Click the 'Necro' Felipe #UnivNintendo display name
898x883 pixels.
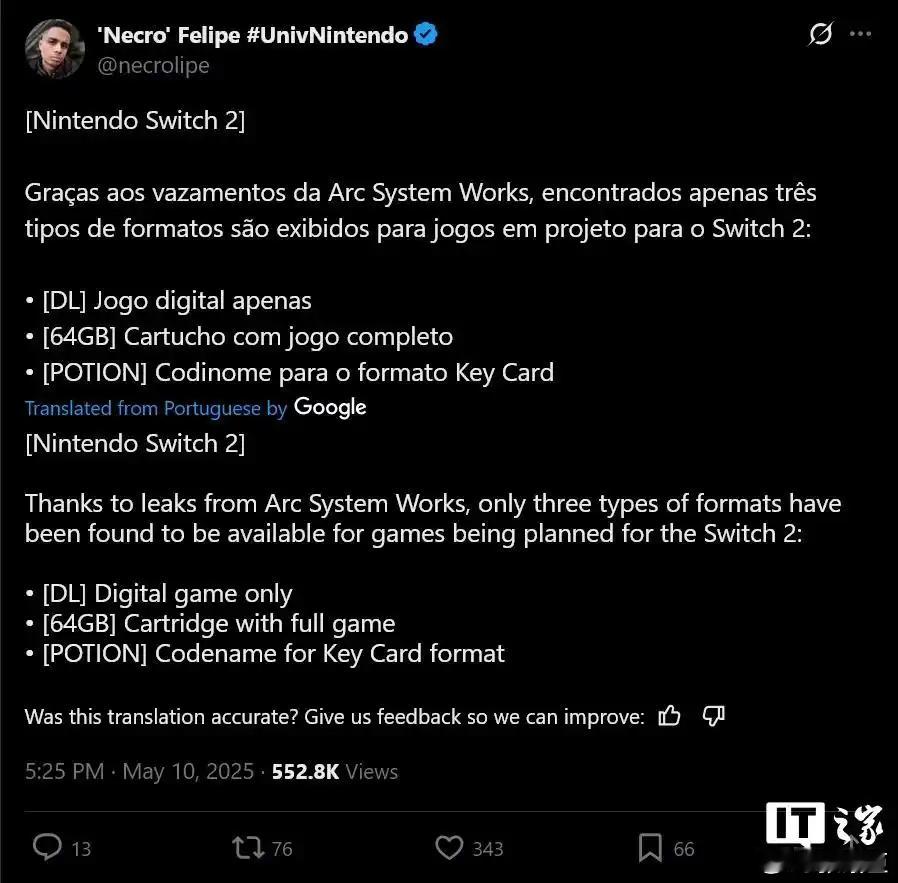(x=253, y=35)
